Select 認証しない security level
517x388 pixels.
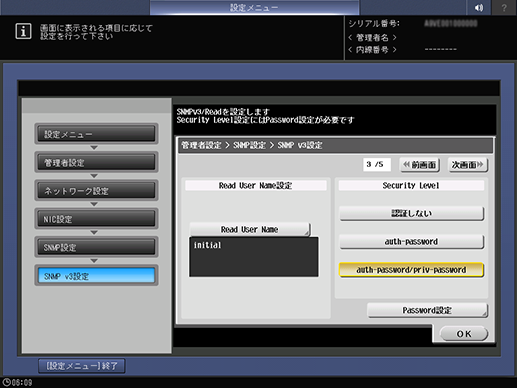click(x=411, y=213)
